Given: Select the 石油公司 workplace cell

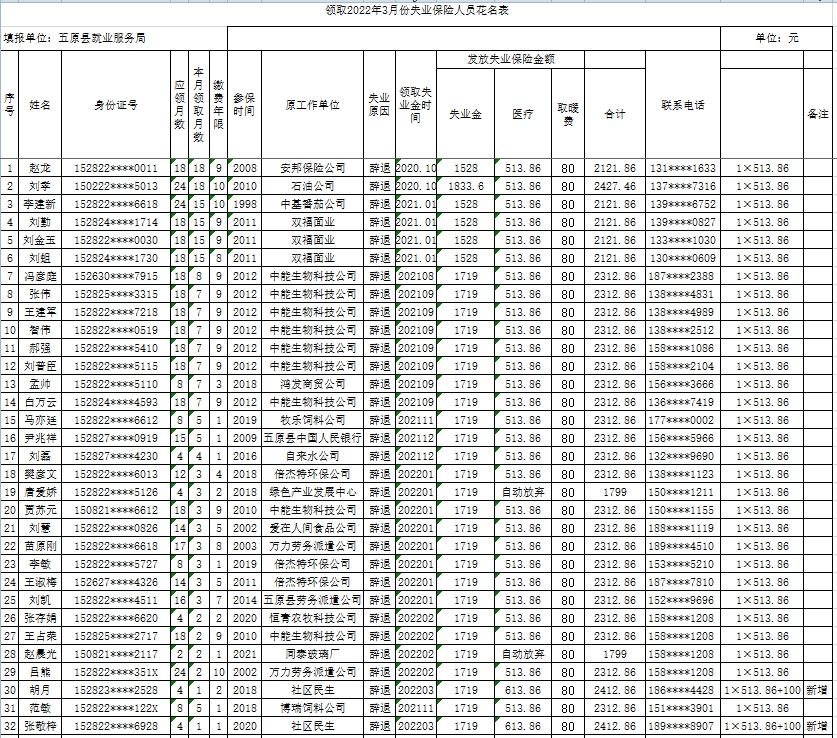Looking at the screenshot, I should tap(312, 186).
